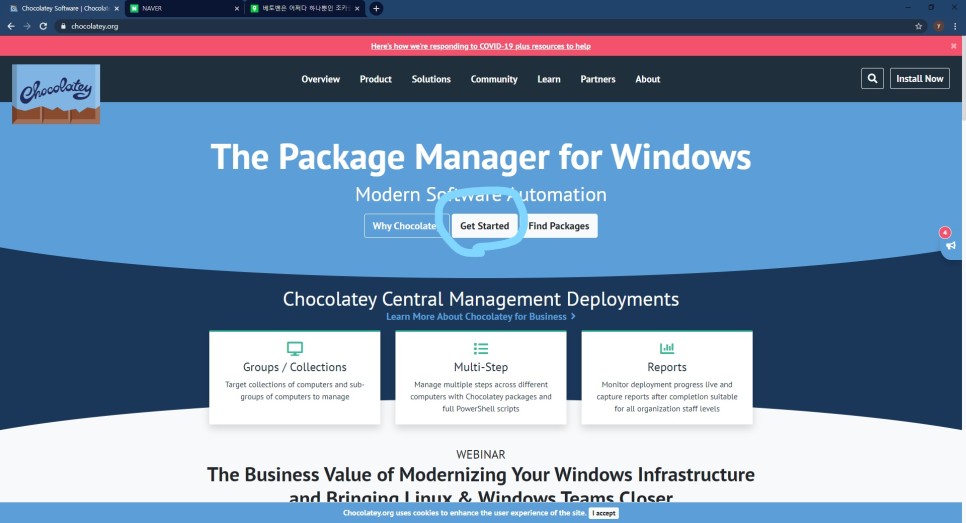The width and height of the screenshot is (966, 523).
Task: Open Chrome three-dot menu
Action: [955, 26]
